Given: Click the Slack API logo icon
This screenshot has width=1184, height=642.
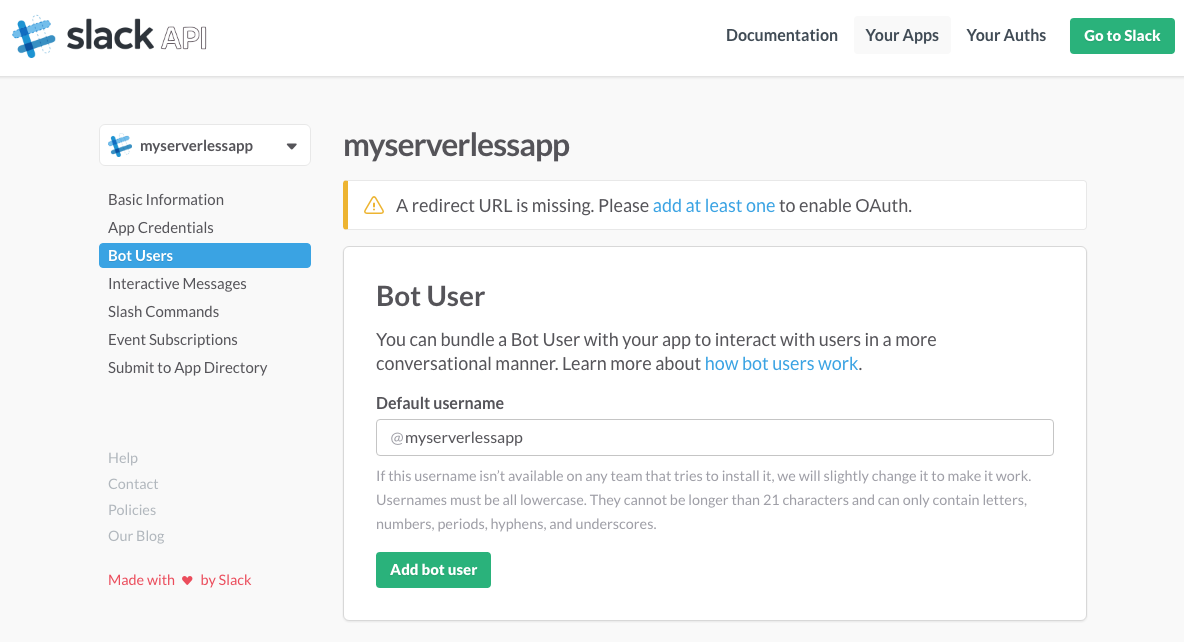Looking at the screenshot, I should tap(34, 37).
